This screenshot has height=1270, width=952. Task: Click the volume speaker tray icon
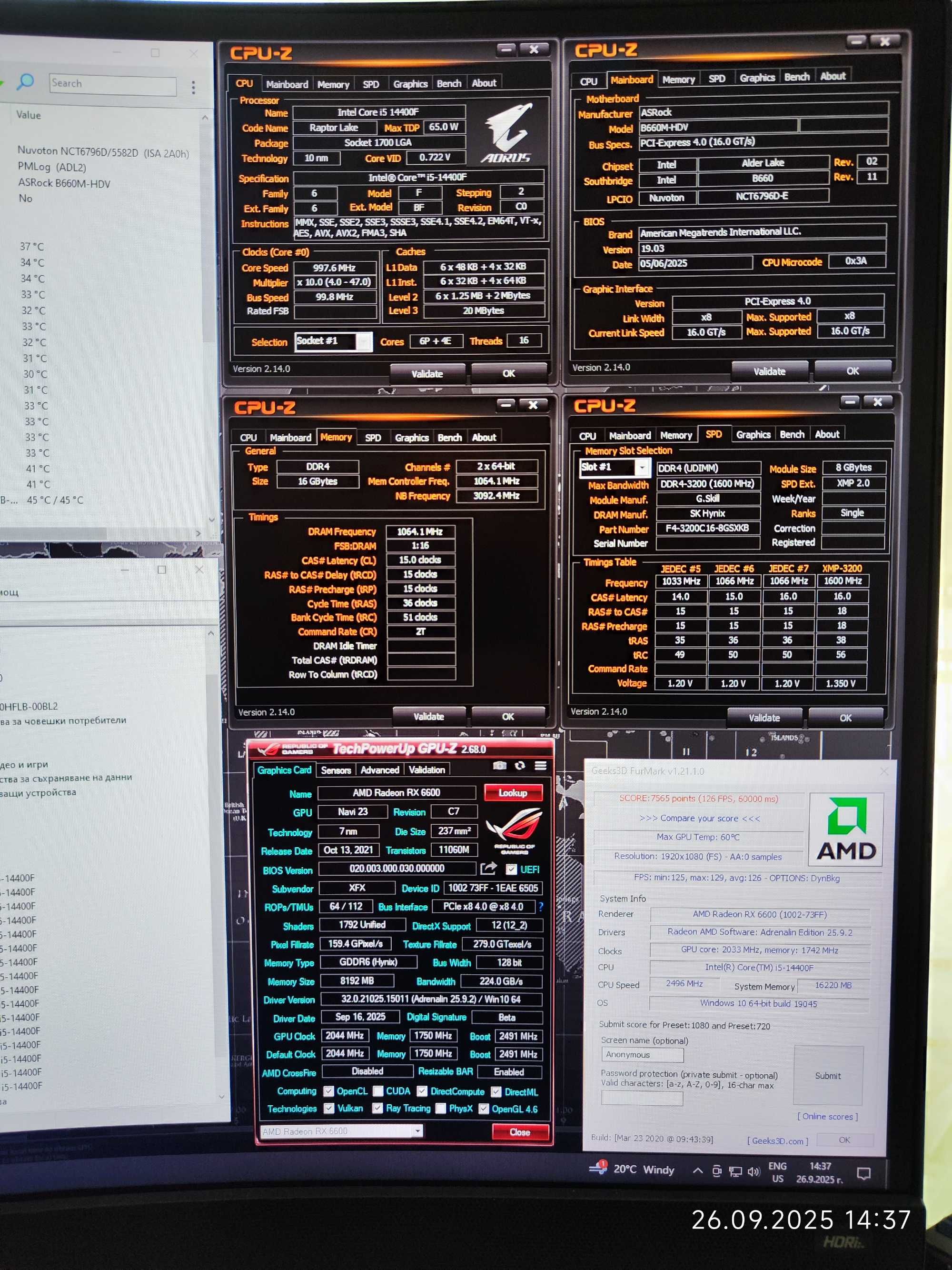(754, 1171)
